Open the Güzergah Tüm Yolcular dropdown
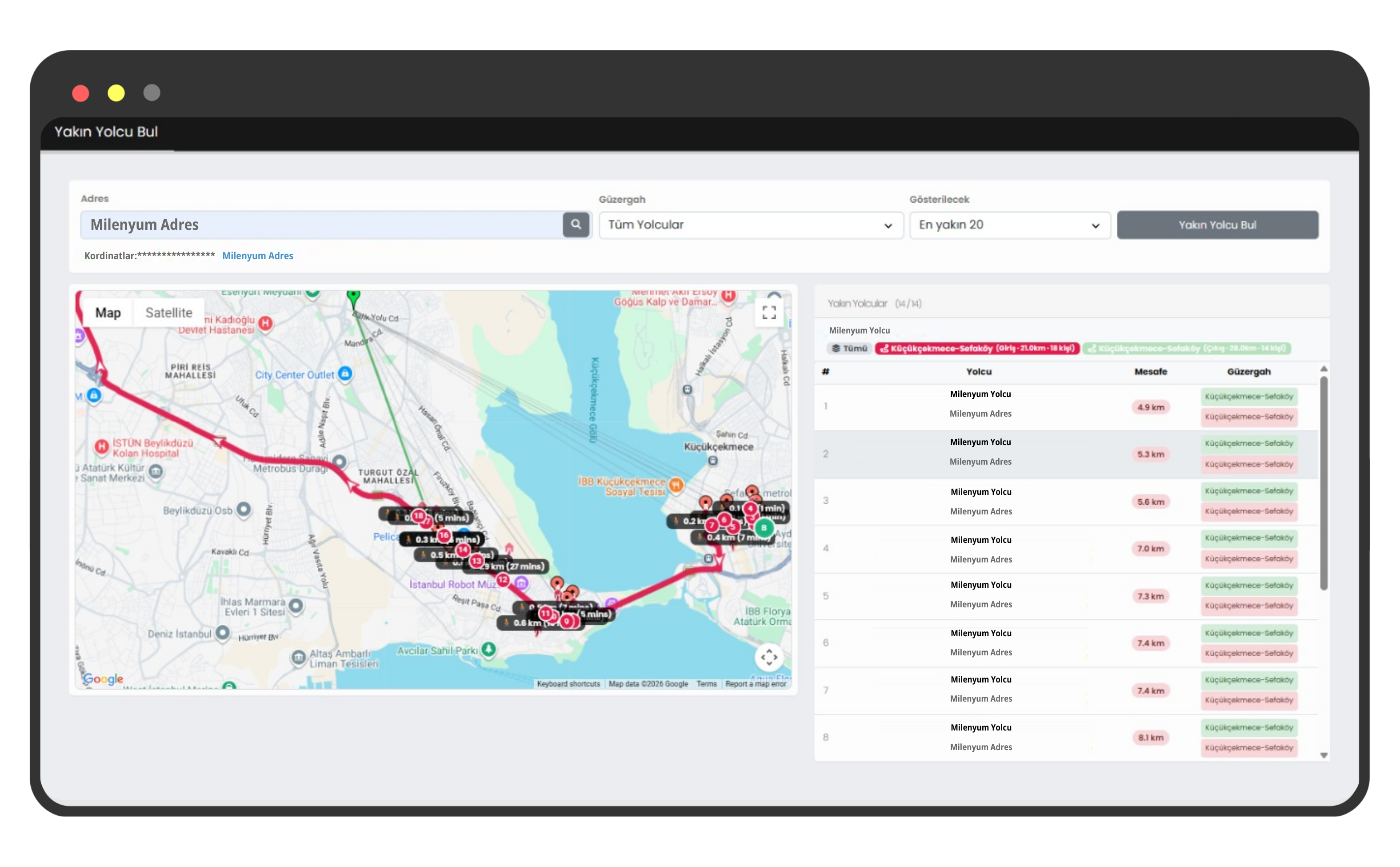1400x867 pixels. tap(750, 225)
